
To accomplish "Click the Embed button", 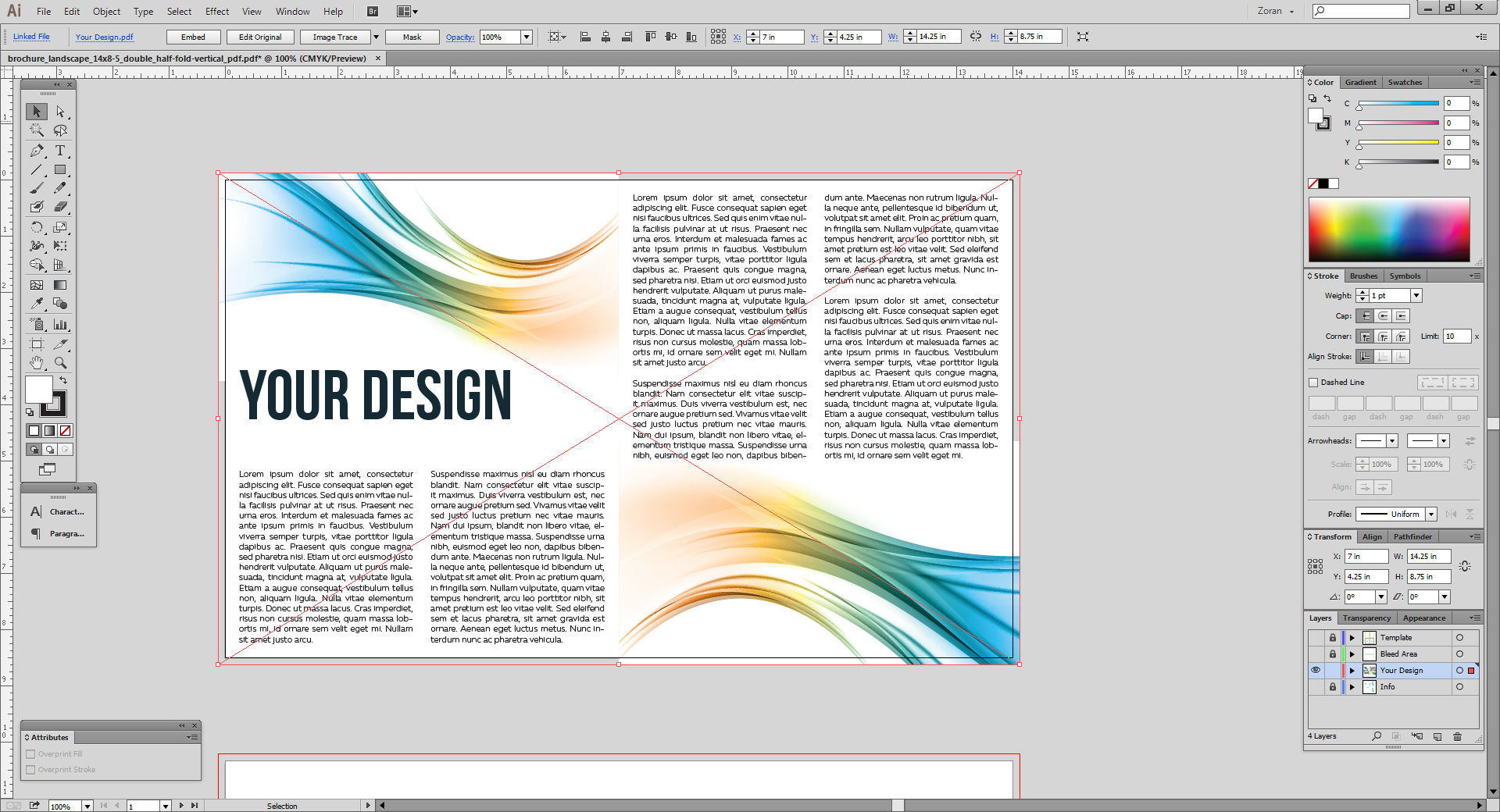I will pyautogui.click(x=193, y=37).
